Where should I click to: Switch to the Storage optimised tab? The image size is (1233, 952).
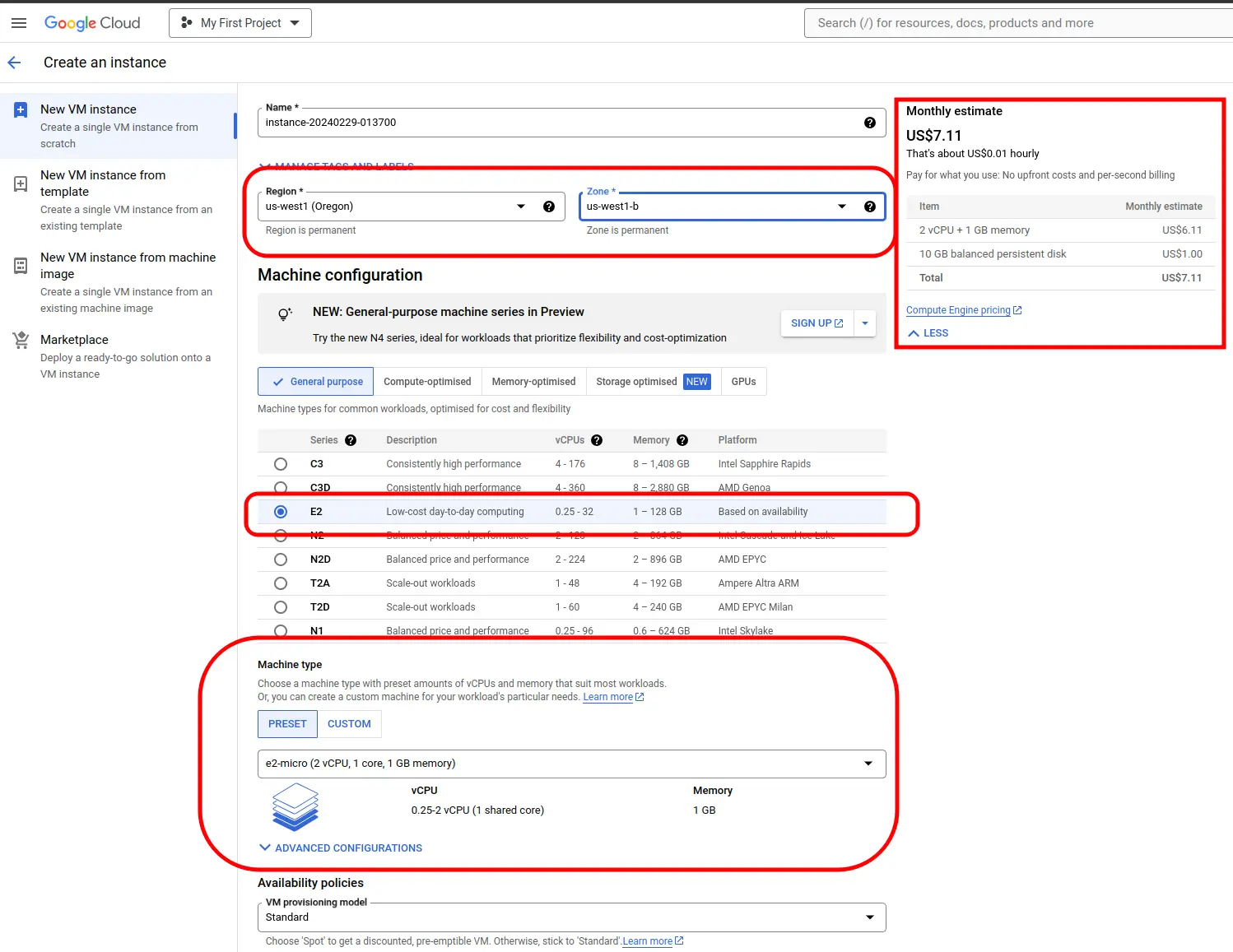click(654, 382)
